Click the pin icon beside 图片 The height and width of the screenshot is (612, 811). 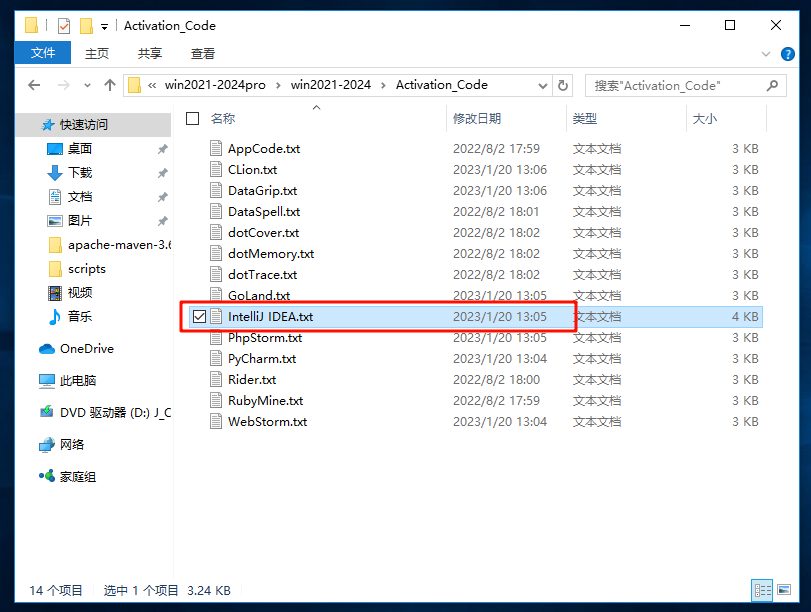pos(162,221)
